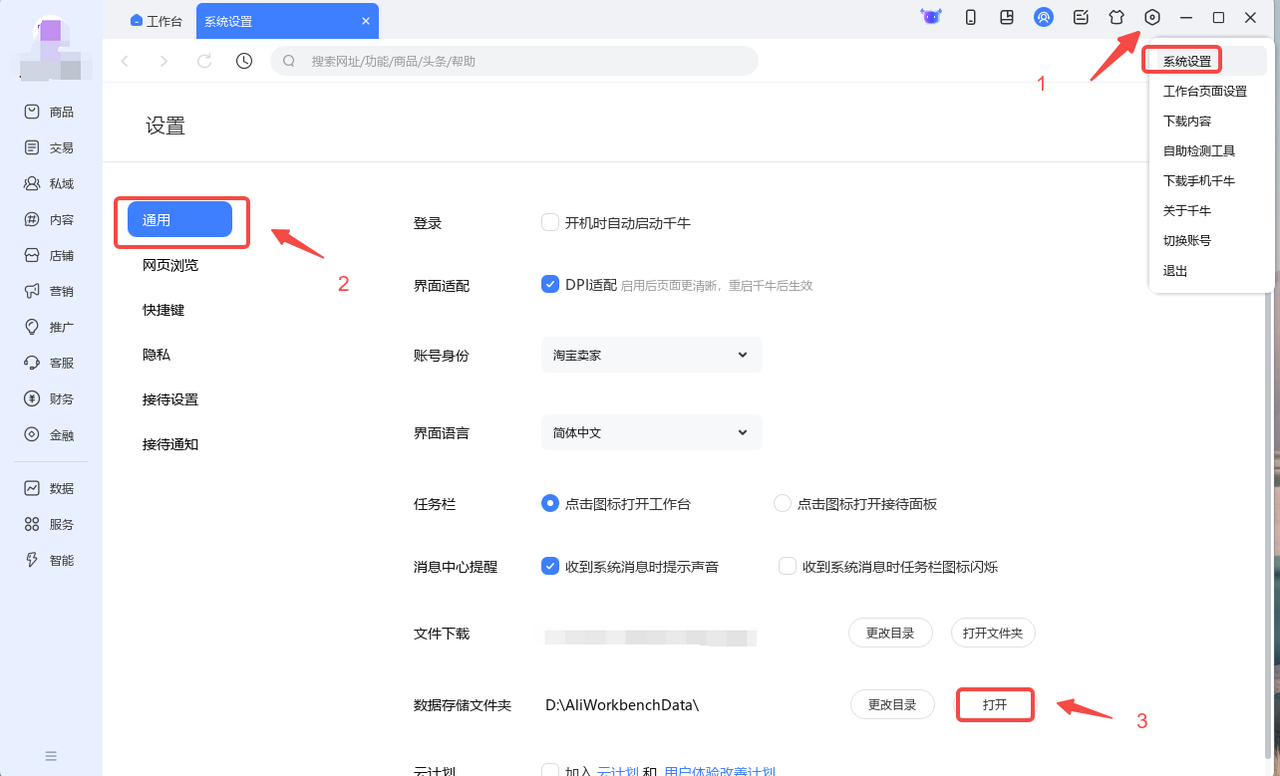Go forward with the right arrow navigation icon
Image resolution: width=1280 pixels, height=776 pixels.
(x=164, y=61)
